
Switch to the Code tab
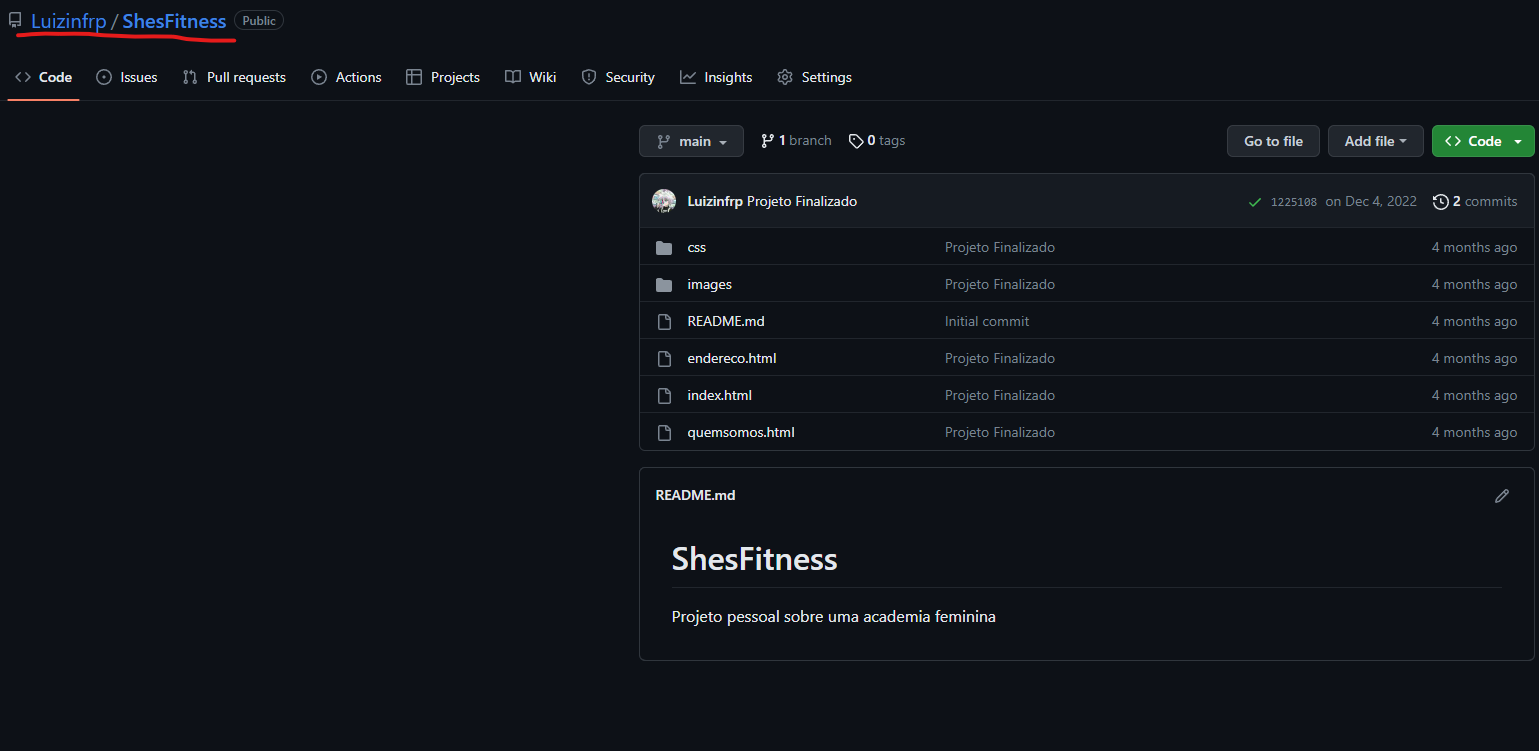click(43, 77)
